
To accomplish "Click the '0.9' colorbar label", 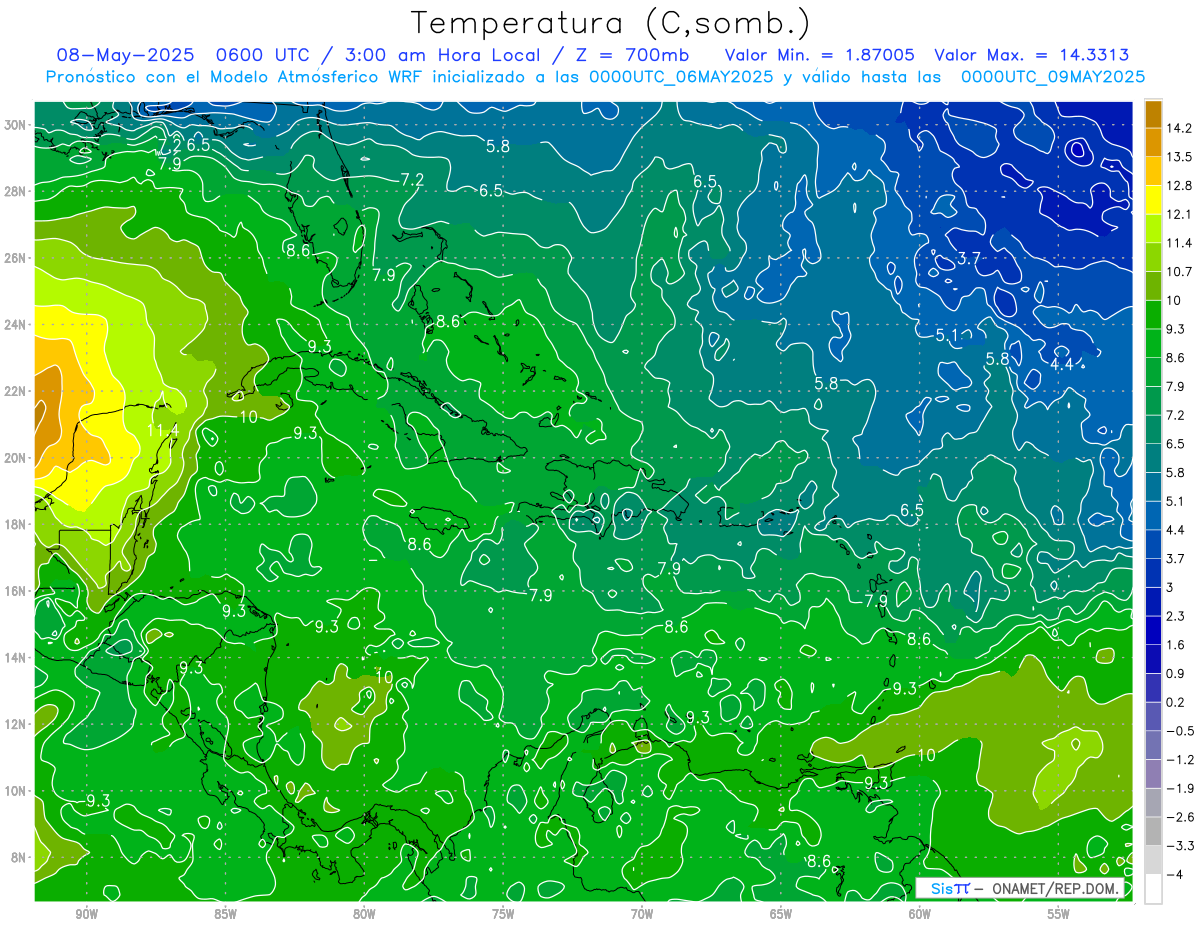I will [1175, 673].
